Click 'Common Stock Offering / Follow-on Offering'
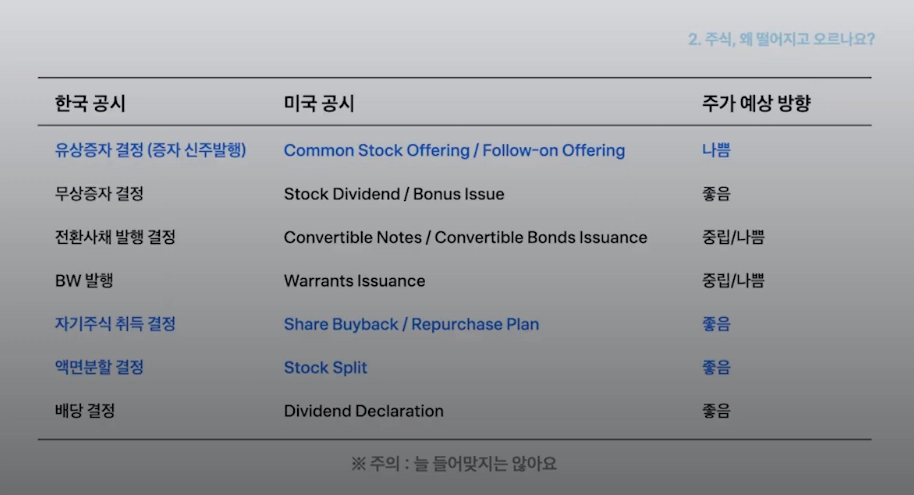Screen dimensions: 914x495 [454, 151]
